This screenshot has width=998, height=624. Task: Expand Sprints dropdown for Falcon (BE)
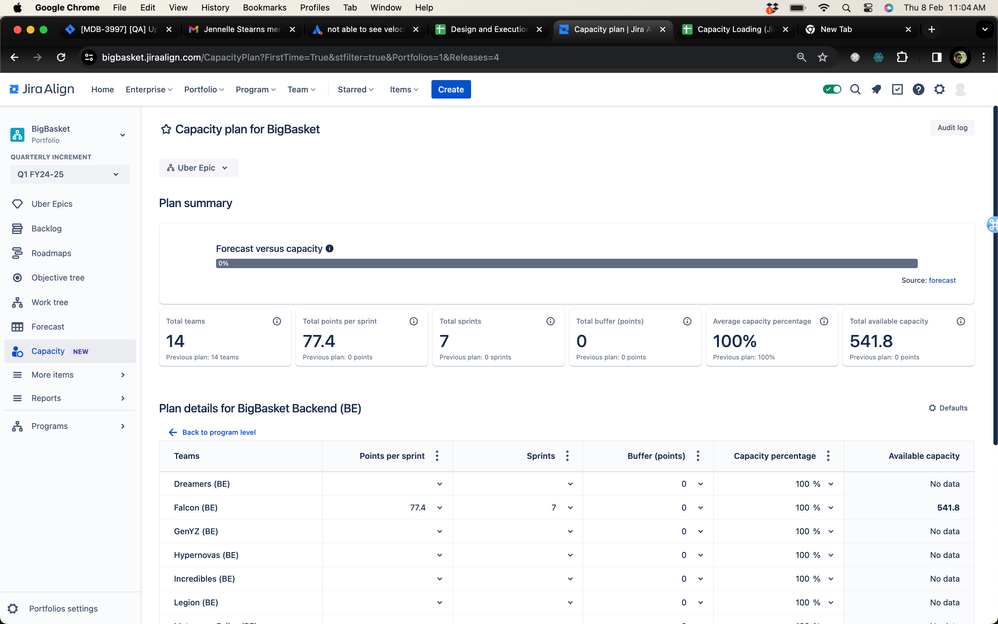570,508
